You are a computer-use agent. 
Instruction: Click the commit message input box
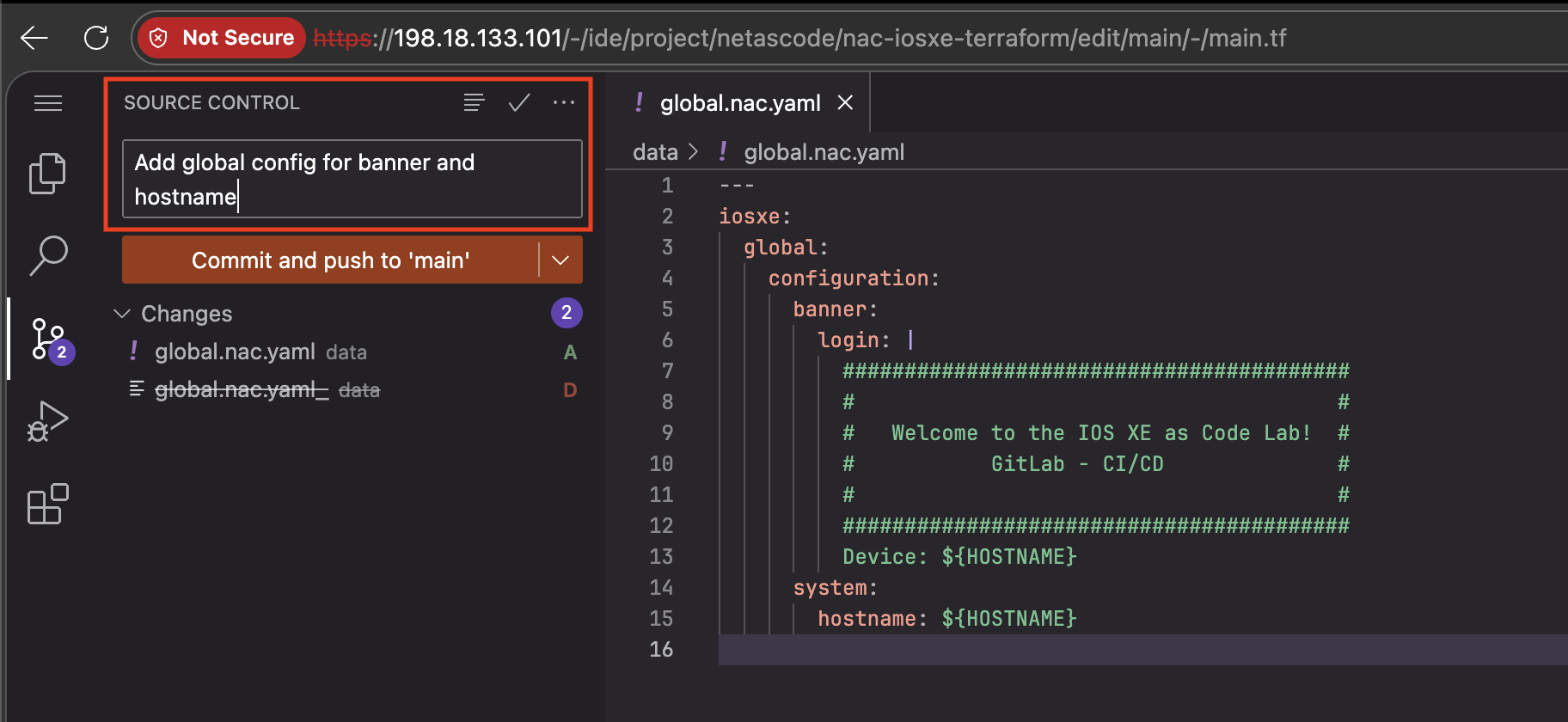pos(352,179)
